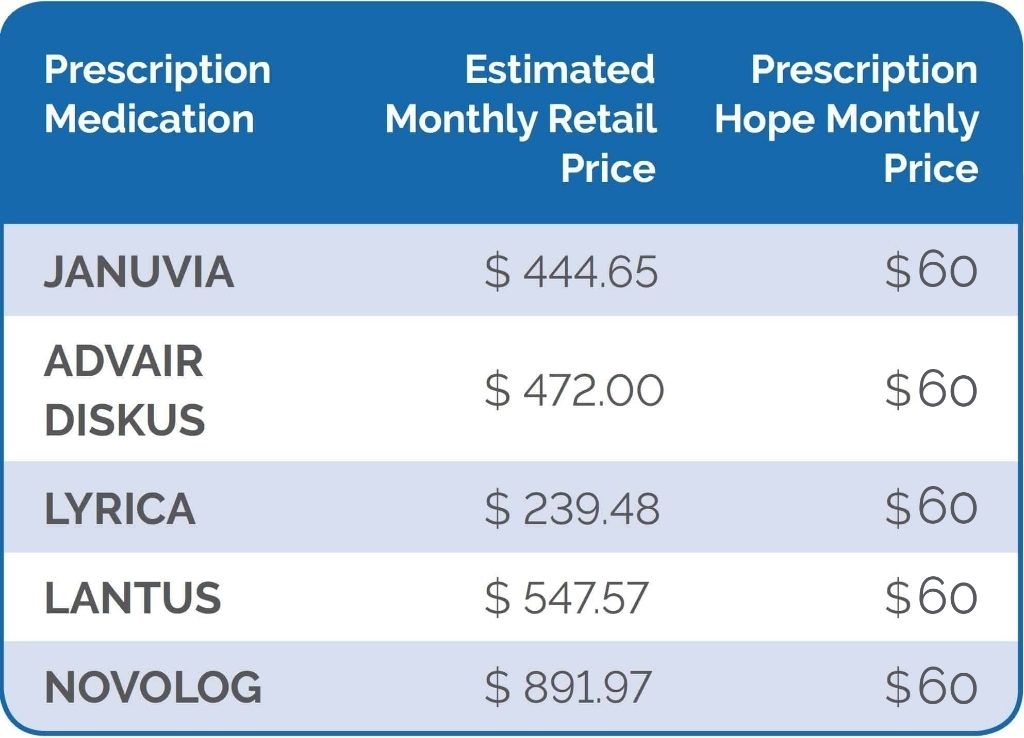
Task: Click the $60 price for Advair Diskus
Action: pyautogui.click(x=931, y=390)
